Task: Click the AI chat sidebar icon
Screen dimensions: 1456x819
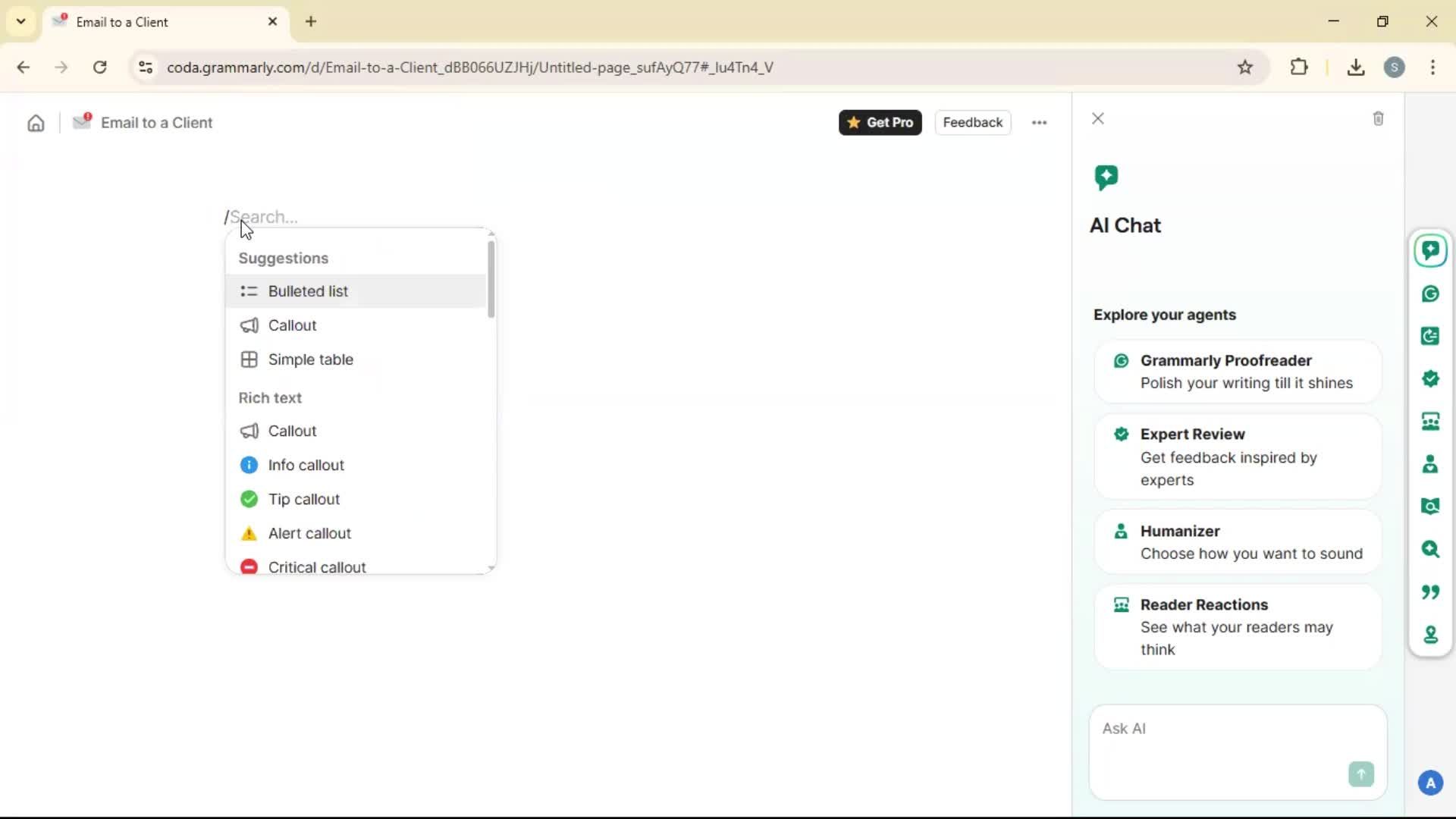Action: tap(1430, 251)
